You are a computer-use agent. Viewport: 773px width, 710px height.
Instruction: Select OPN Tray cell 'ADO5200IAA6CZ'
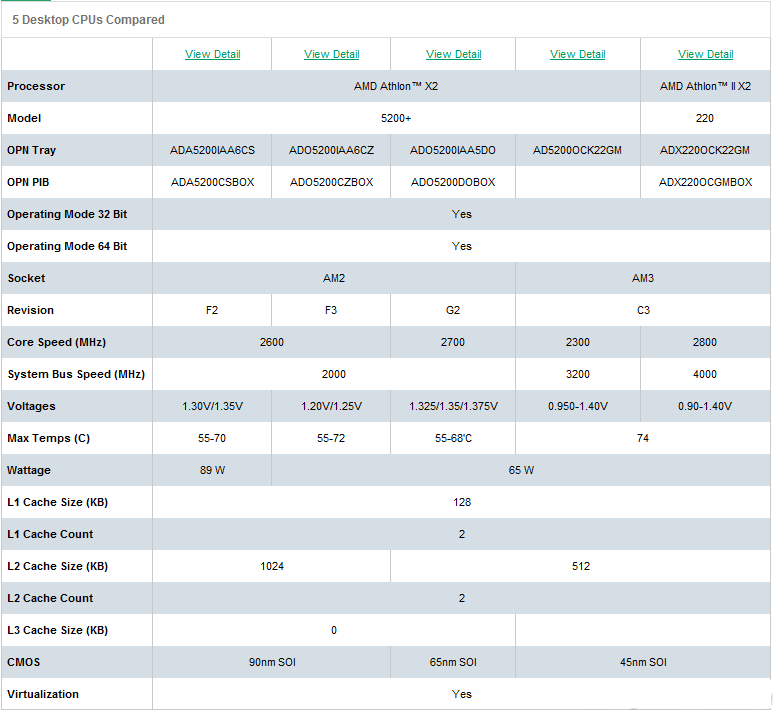point(331,150)
